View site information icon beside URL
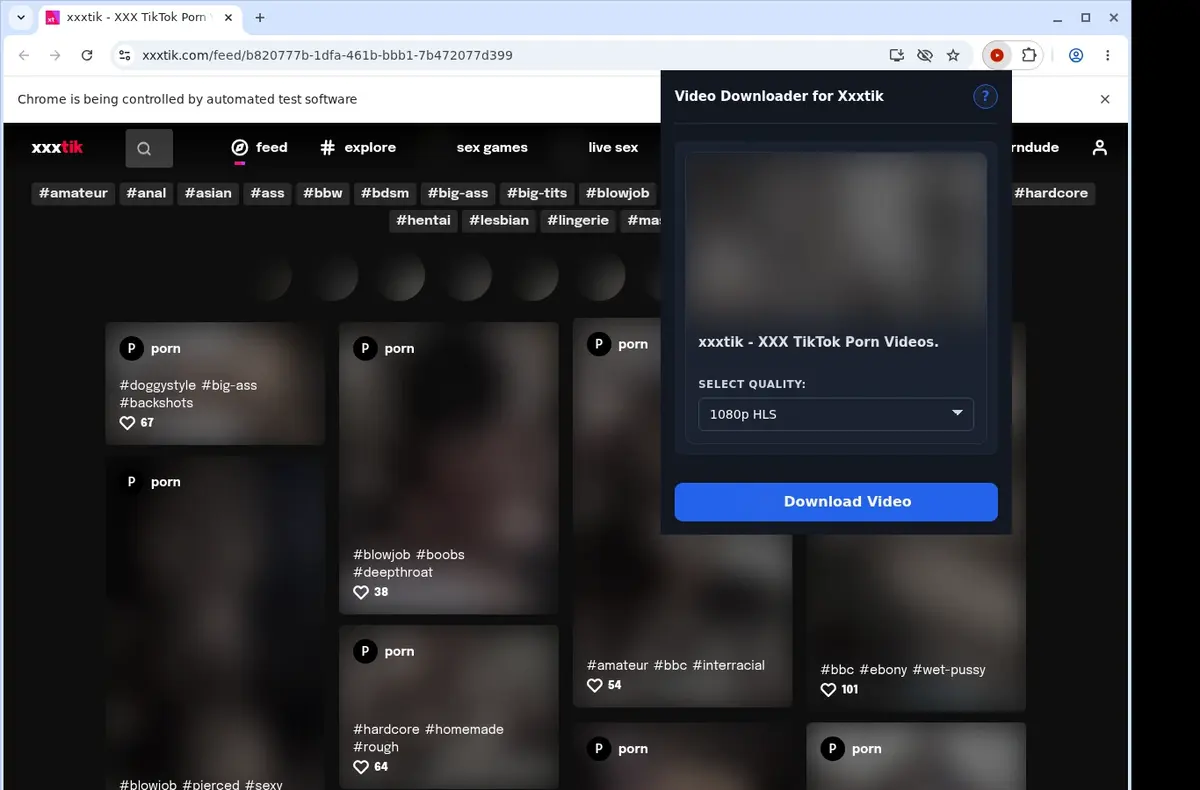This screenshot has height=790, width=1200. (124, 56)
